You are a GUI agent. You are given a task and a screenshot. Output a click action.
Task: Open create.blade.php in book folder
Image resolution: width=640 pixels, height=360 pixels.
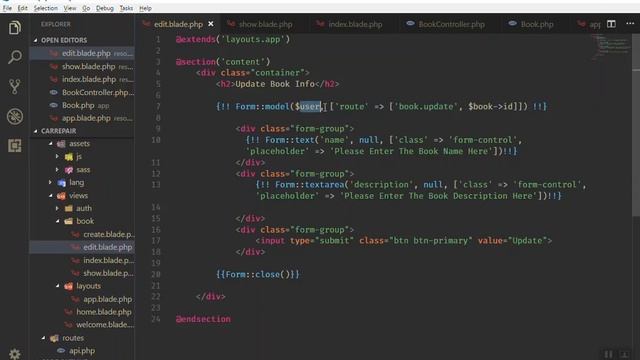pyautogui.click(x=82, y=234)
